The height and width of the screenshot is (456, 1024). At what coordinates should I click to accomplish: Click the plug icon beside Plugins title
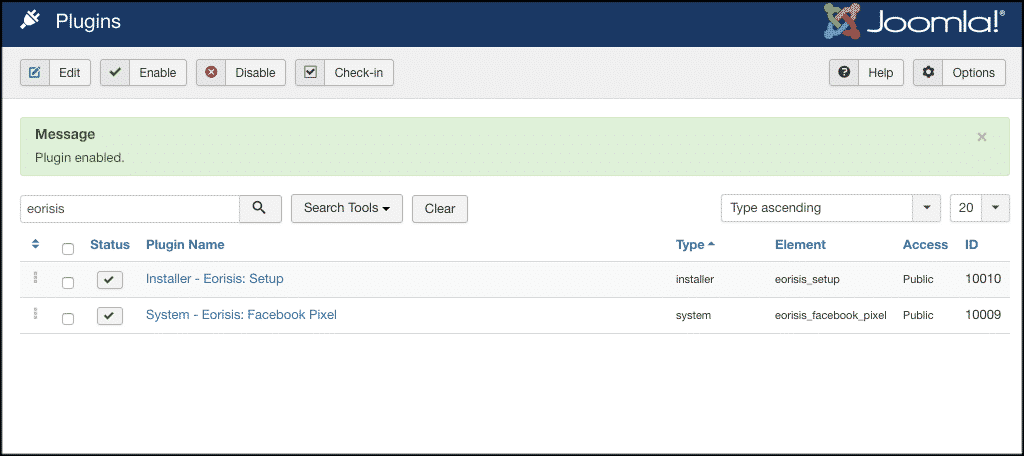tap(31, 22)
